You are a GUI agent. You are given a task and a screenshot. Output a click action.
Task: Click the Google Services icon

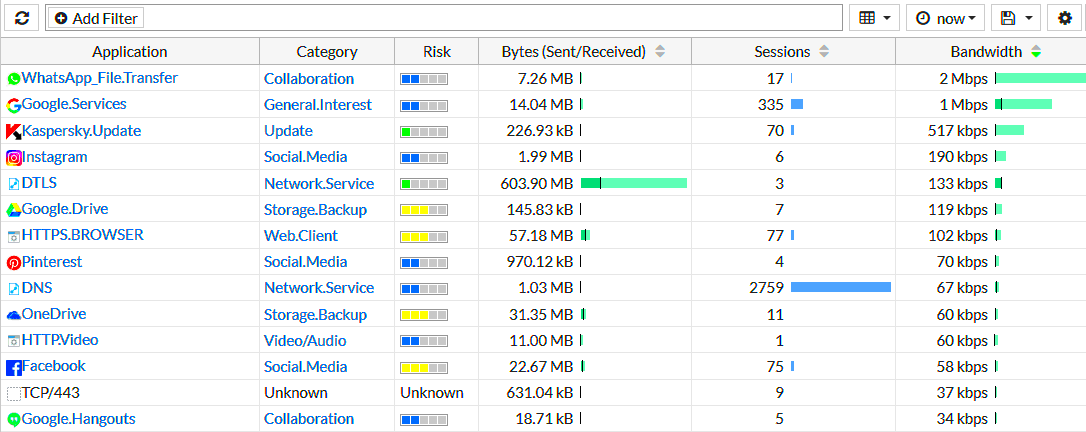tap(14, 105)
